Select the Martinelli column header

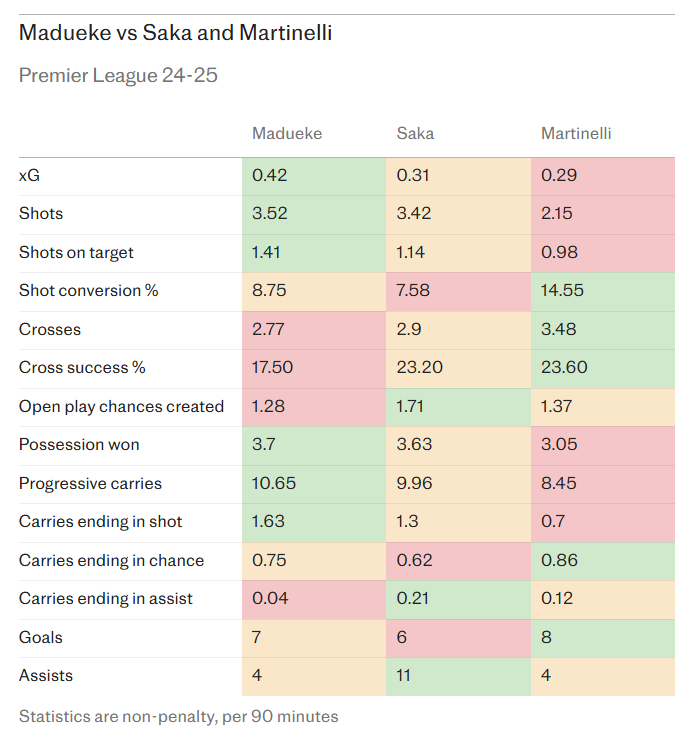576,133
